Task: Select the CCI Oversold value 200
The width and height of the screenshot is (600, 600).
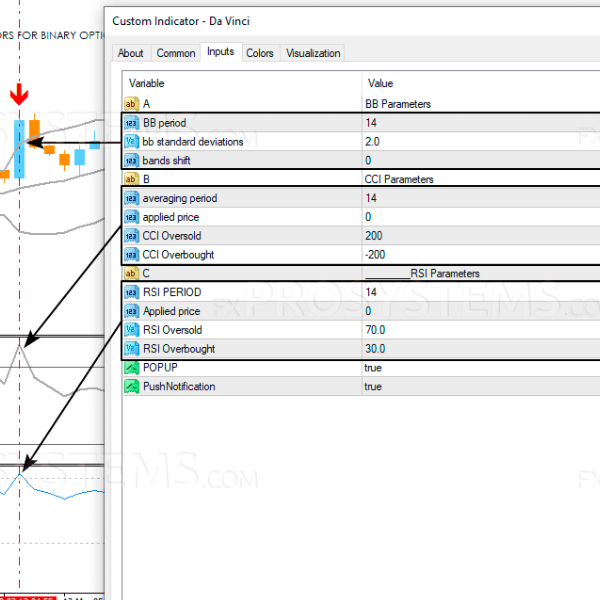Action: (373, 236)
